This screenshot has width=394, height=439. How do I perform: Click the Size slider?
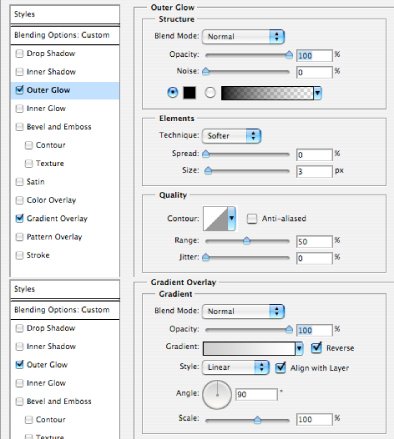click(248, 171)
